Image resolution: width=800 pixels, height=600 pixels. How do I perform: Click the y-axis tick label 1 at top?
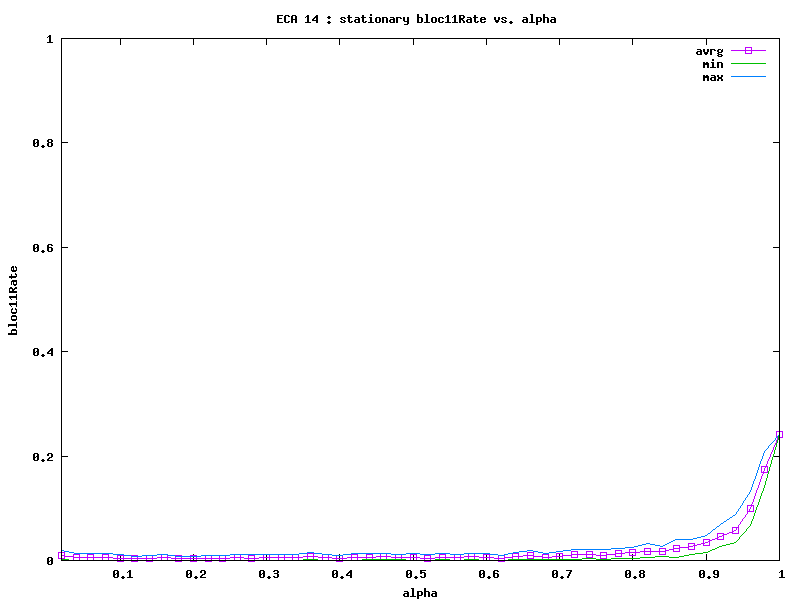tap(50, 39)
